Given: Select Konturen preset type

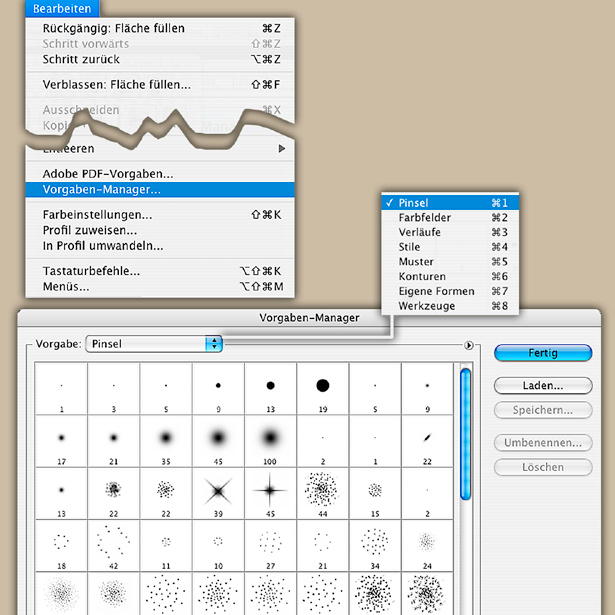Looking at the screenshot, I should pos(450,277).
